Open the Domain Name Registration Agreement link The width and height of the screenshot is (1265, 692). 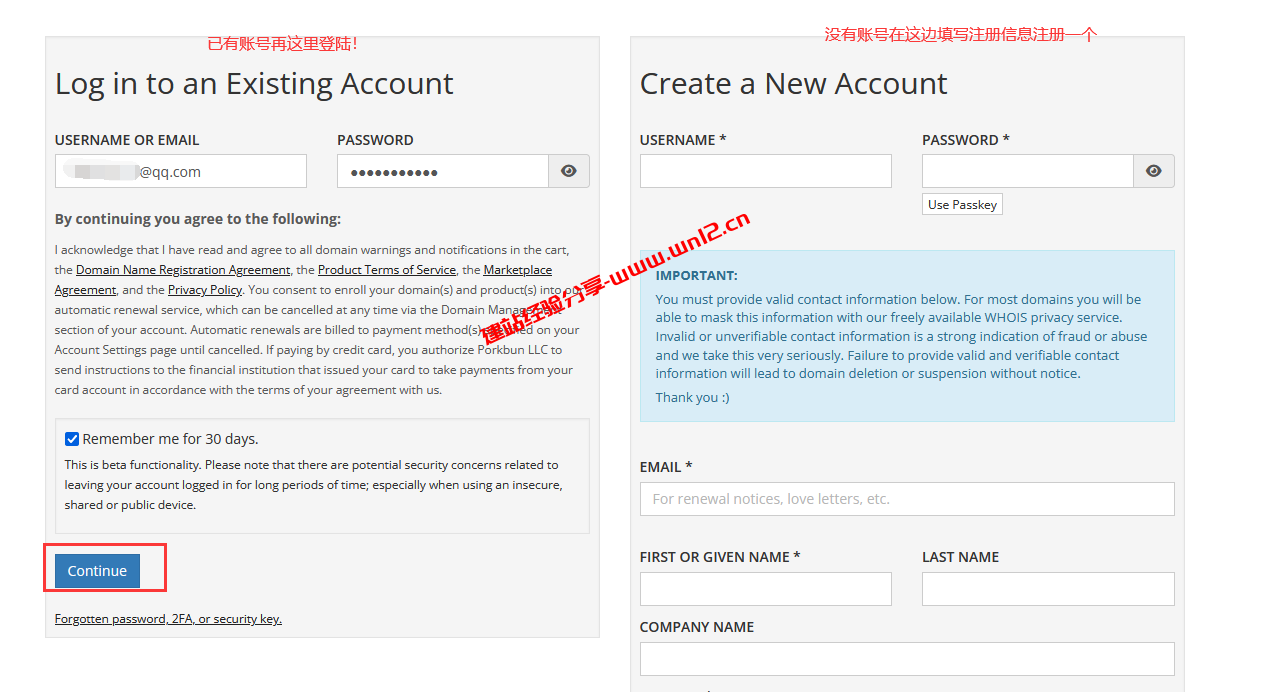click(183, 270)
